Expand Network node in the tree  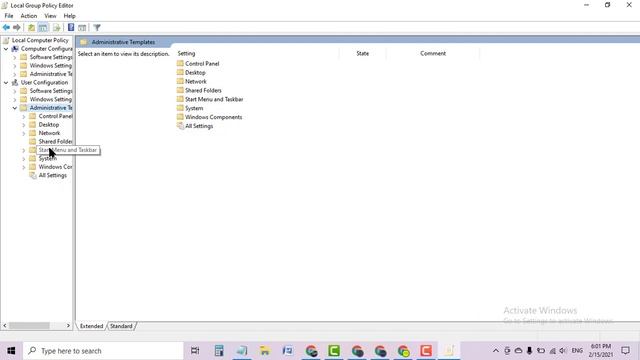(x=24, y=133)
